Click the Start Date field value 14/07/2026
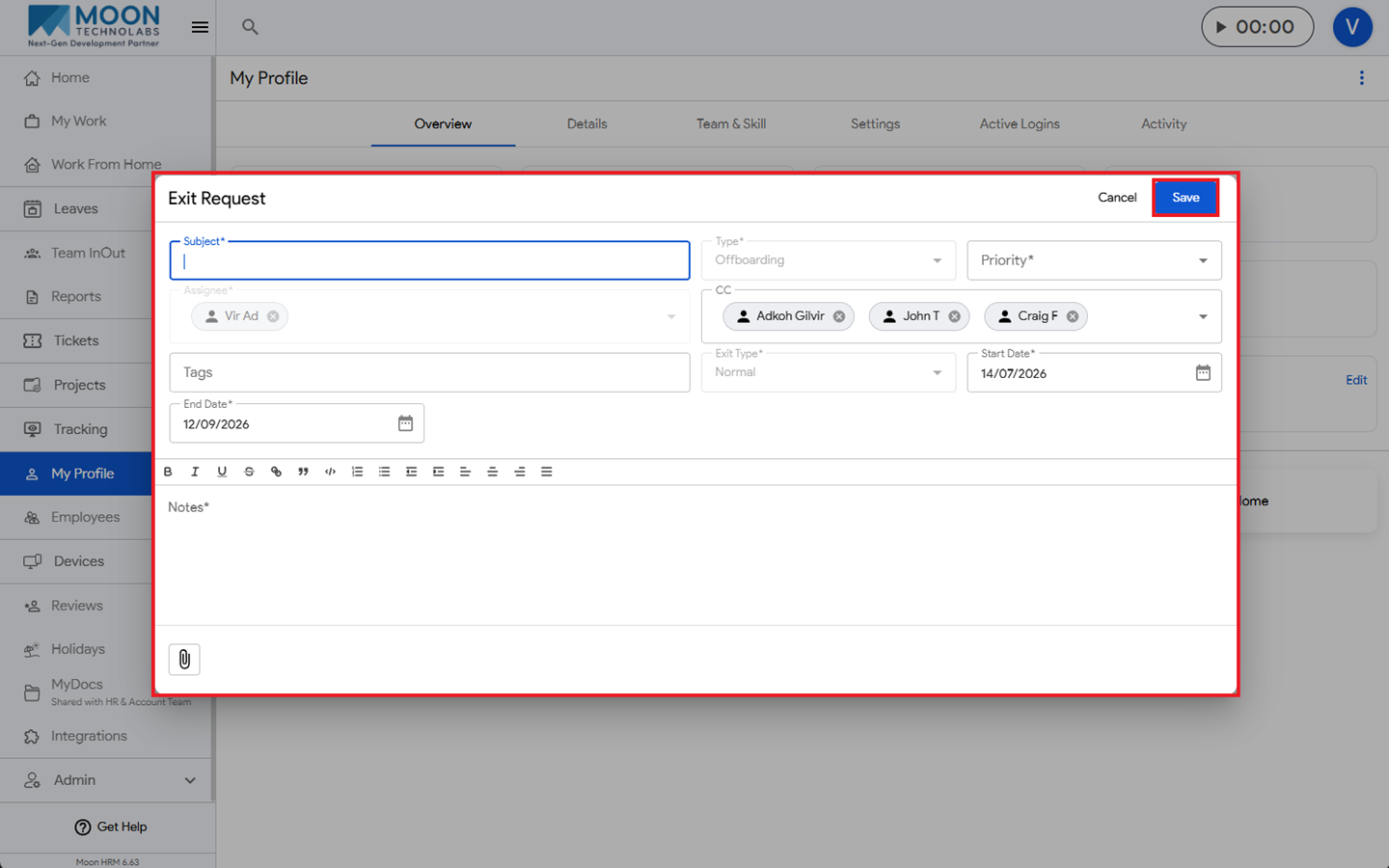The height and width of the screenshot is (868, 1389). click(x=1014, y=374)
